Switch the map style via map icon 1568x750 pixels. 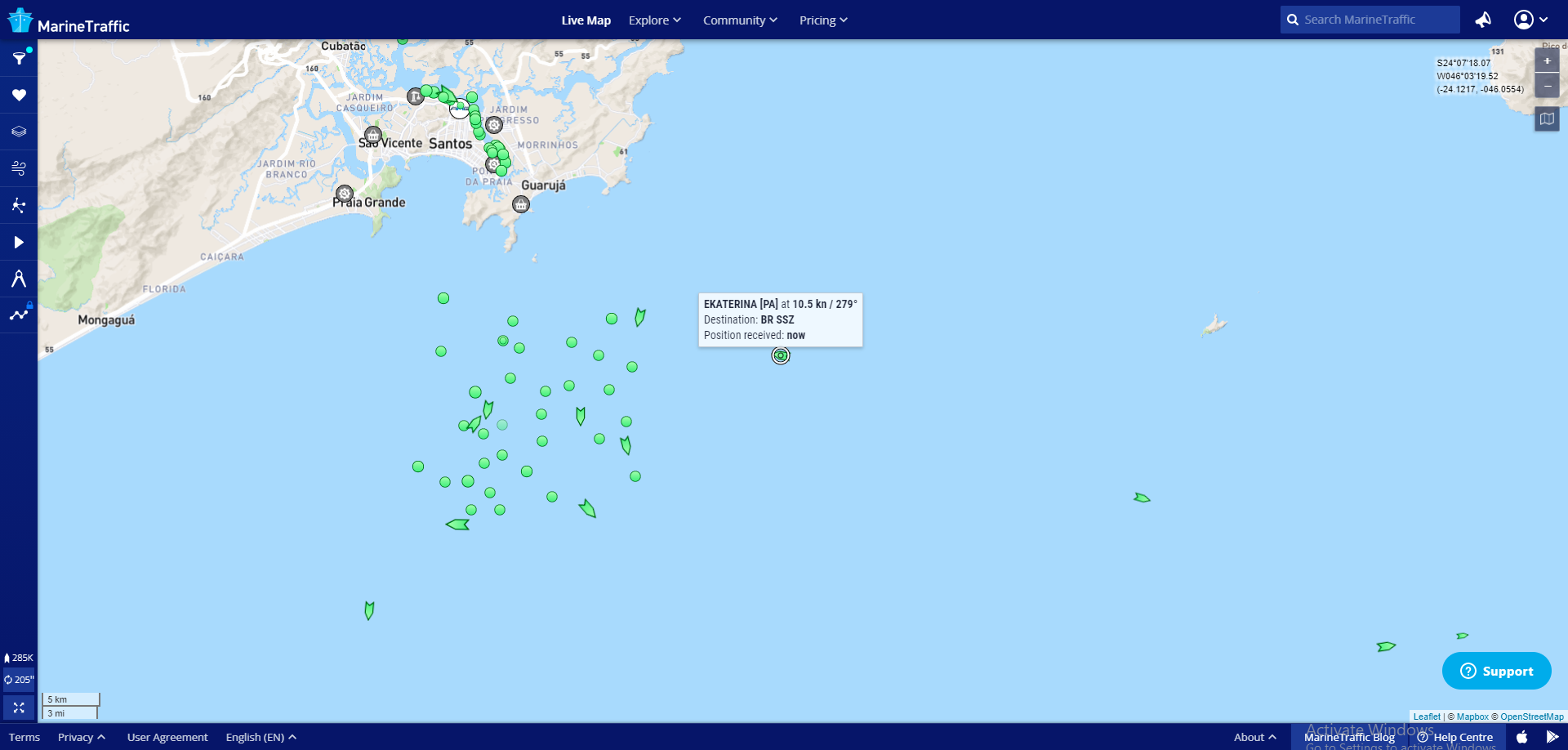[x=1547, y=119]
